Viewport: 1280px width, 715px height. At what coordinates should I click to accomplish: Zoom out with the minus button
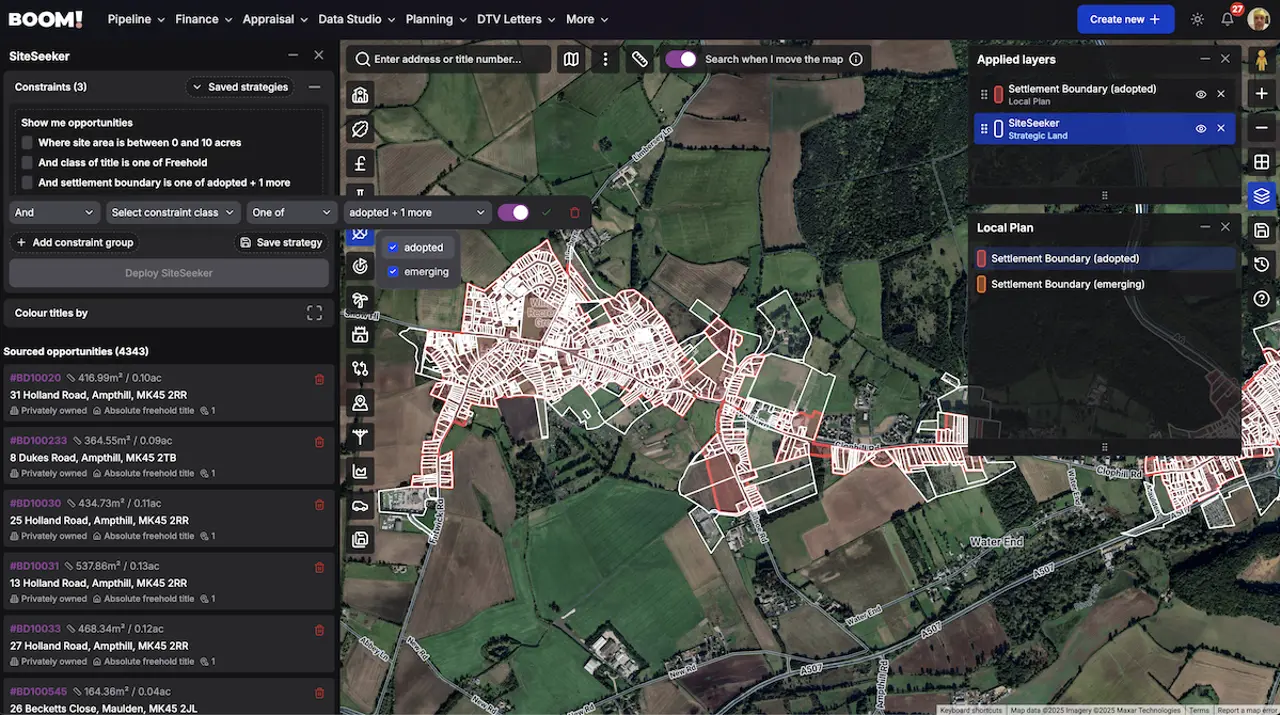[1261, 127]
